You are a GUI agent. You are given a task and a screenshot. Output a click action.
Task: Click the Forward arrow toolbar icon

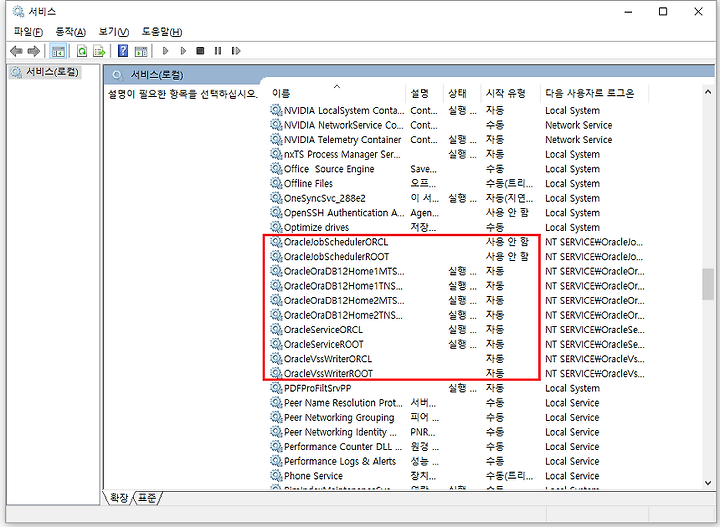point(34,51)
